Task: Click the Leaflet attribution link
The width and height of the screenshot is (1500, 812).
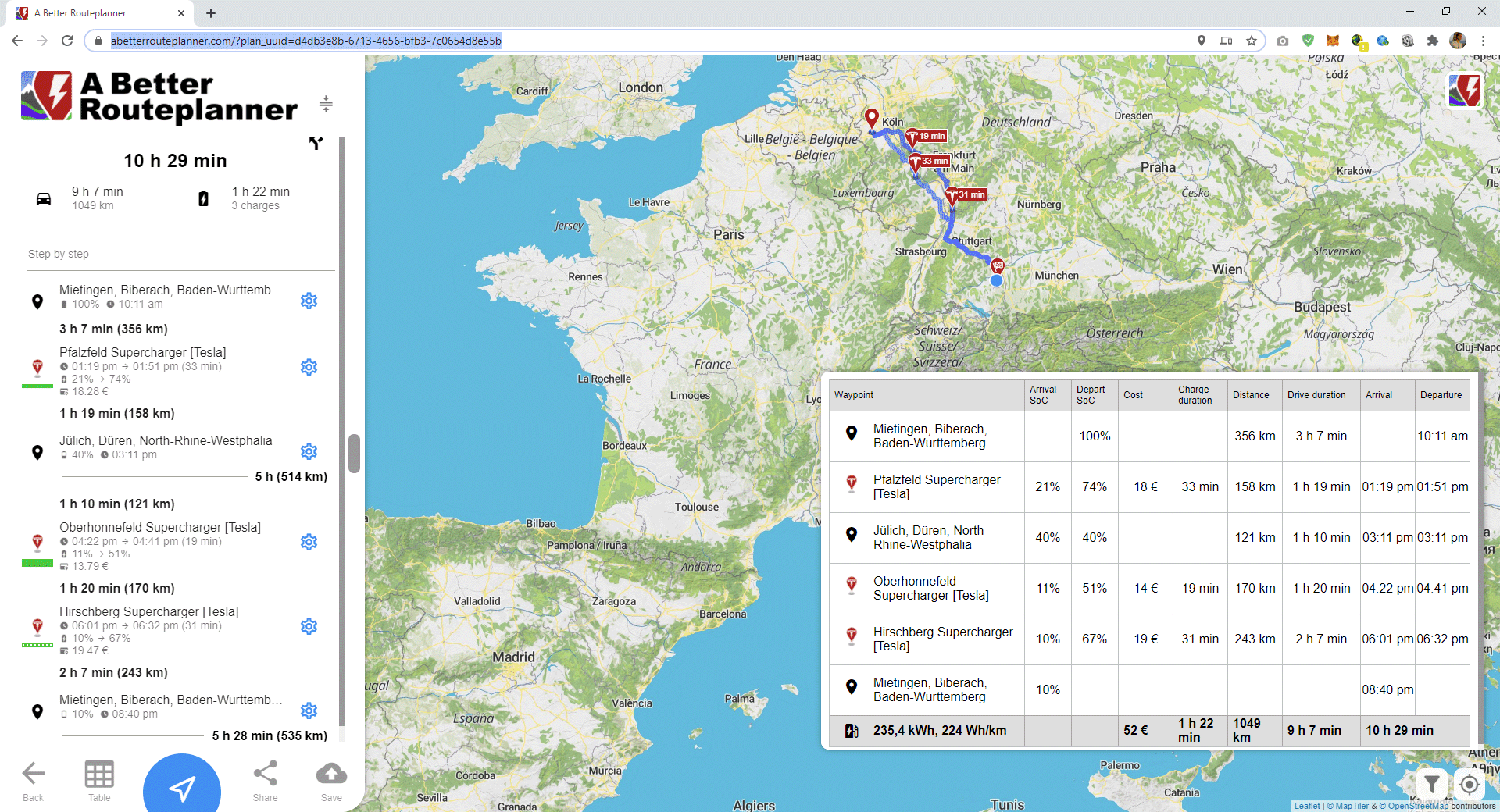Action: [x=1306, y=806]
